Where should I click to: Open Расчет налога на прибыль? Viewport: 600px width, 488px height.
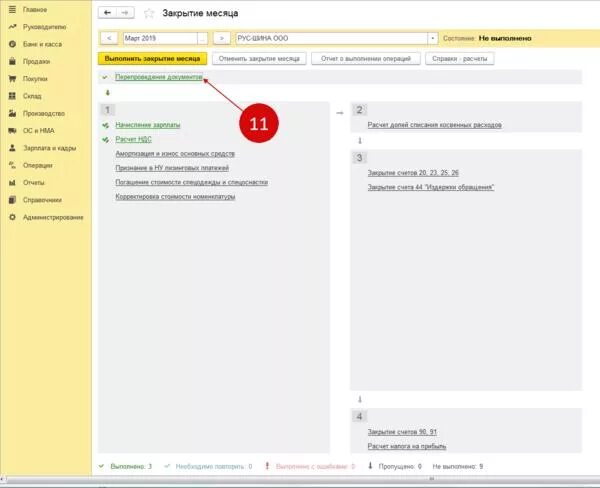click(407, 446)
